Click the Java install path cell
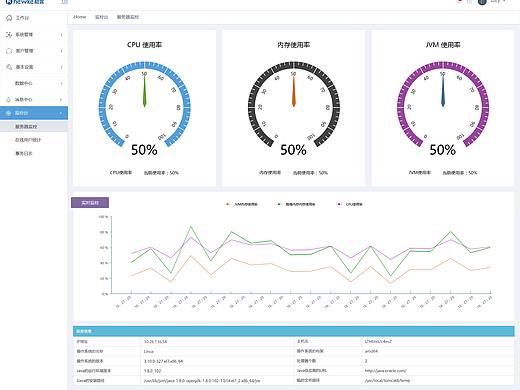The image size is (520, 390). pos(202,380)
